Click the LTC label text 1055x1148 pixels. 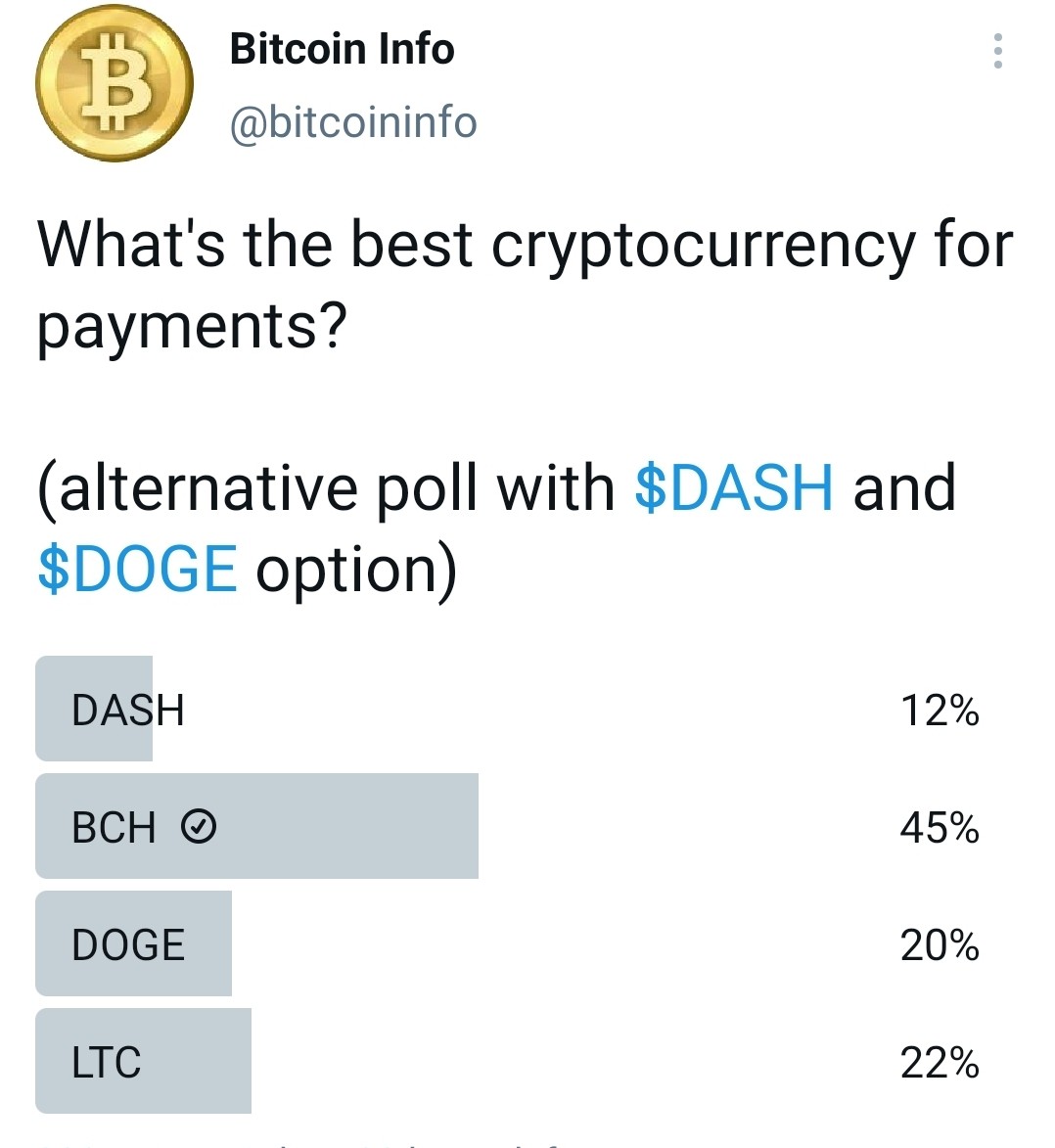(106, 1062)
